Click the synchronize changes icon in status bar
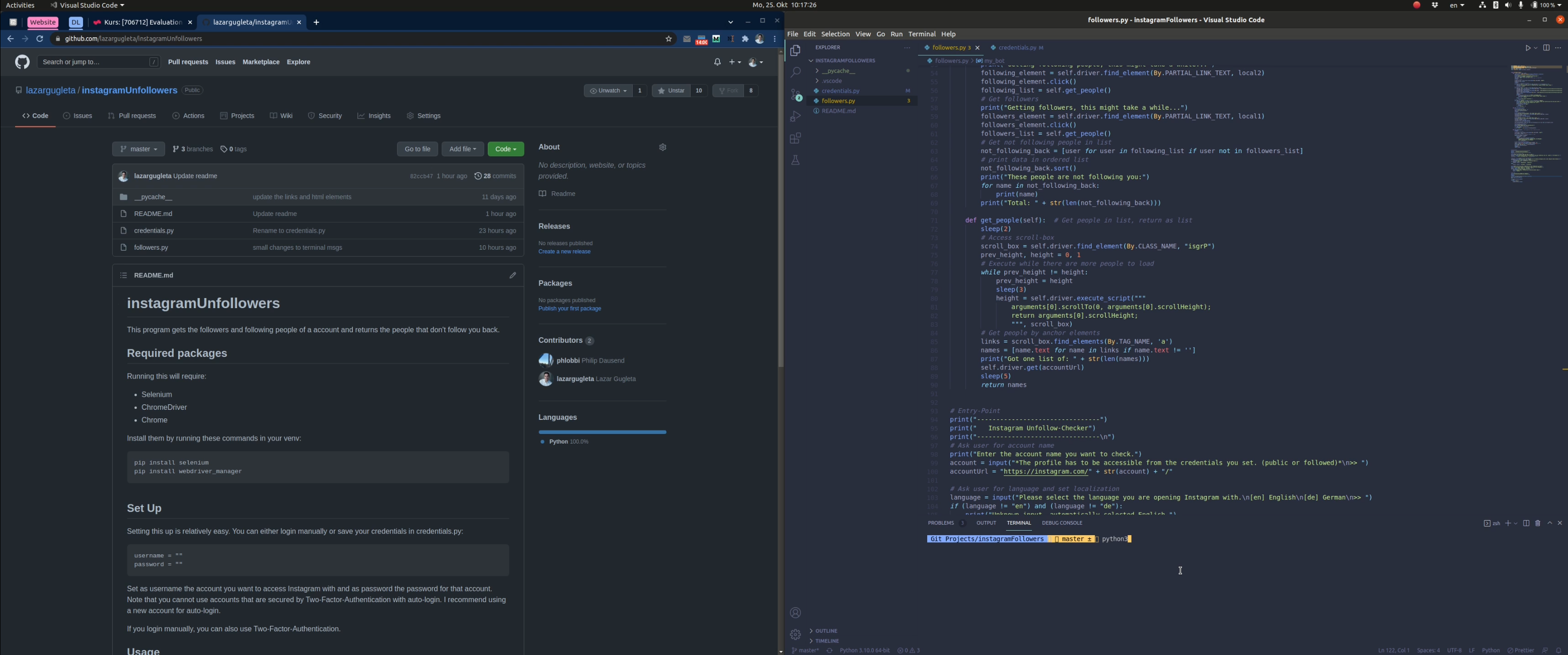The height and width of the screenshot is (655, 1568). [x=829, y=651]
